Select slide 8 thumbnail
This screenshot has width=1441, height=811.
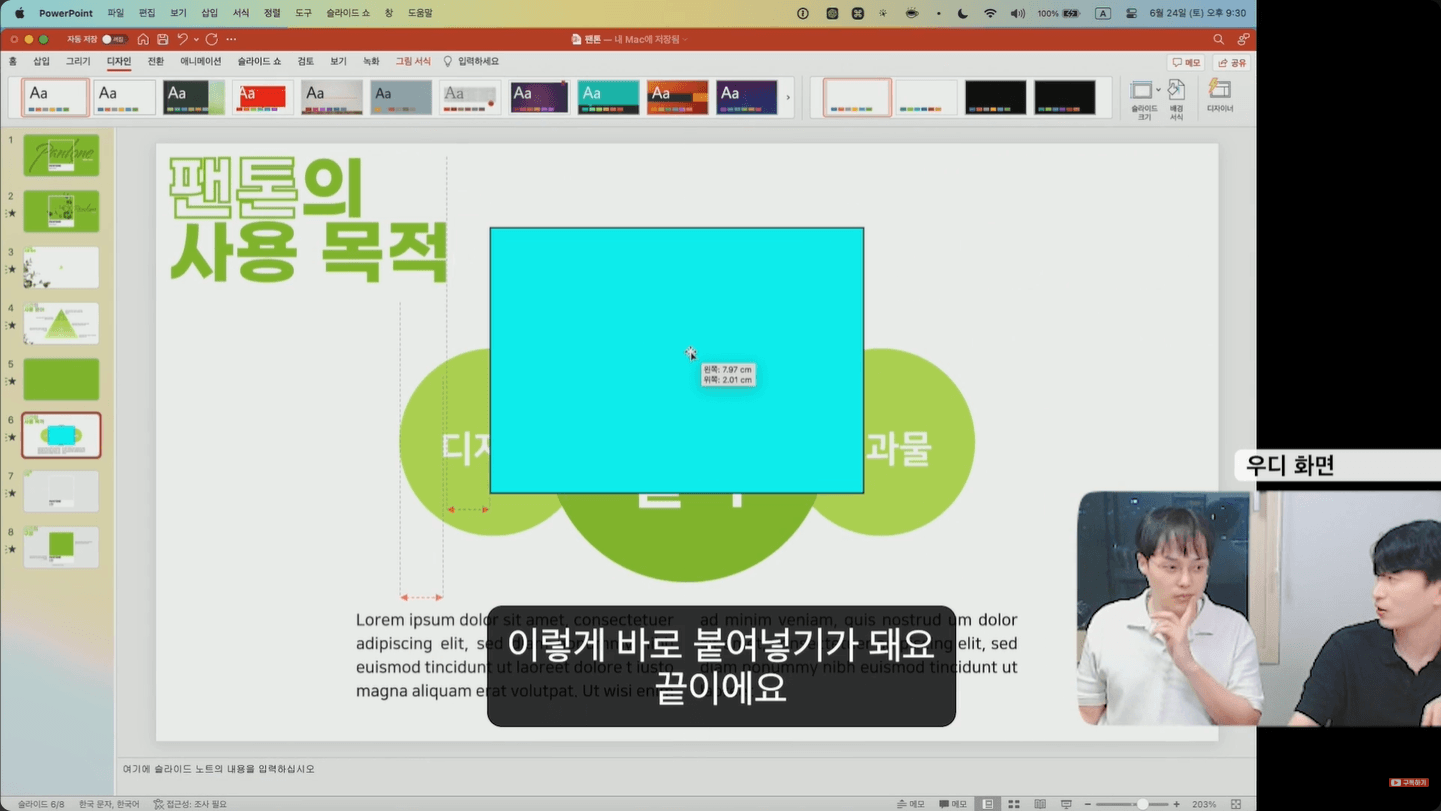[61, 547]
